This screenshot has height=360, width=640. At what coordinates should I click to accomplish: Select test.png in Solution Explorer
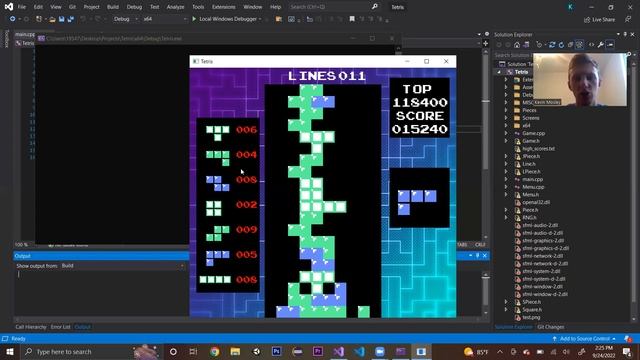531,317
